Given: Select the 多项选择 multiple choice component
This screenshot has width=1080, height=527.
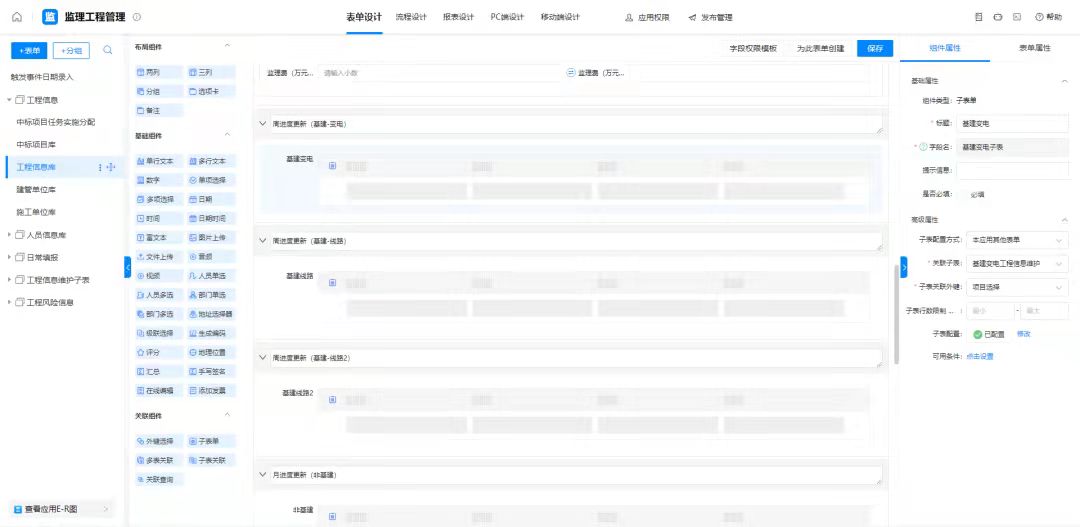Looking at the screenshot, I should coord(158,199).
